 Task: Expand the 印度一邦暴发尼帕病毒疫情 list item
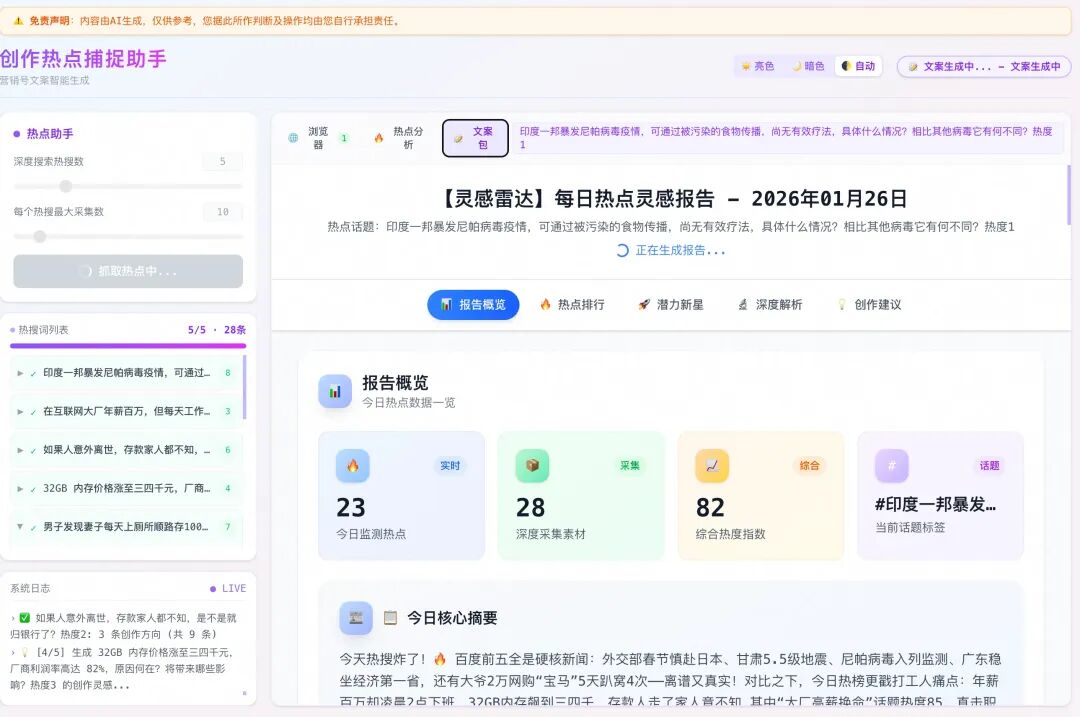[x=20, y=372]
